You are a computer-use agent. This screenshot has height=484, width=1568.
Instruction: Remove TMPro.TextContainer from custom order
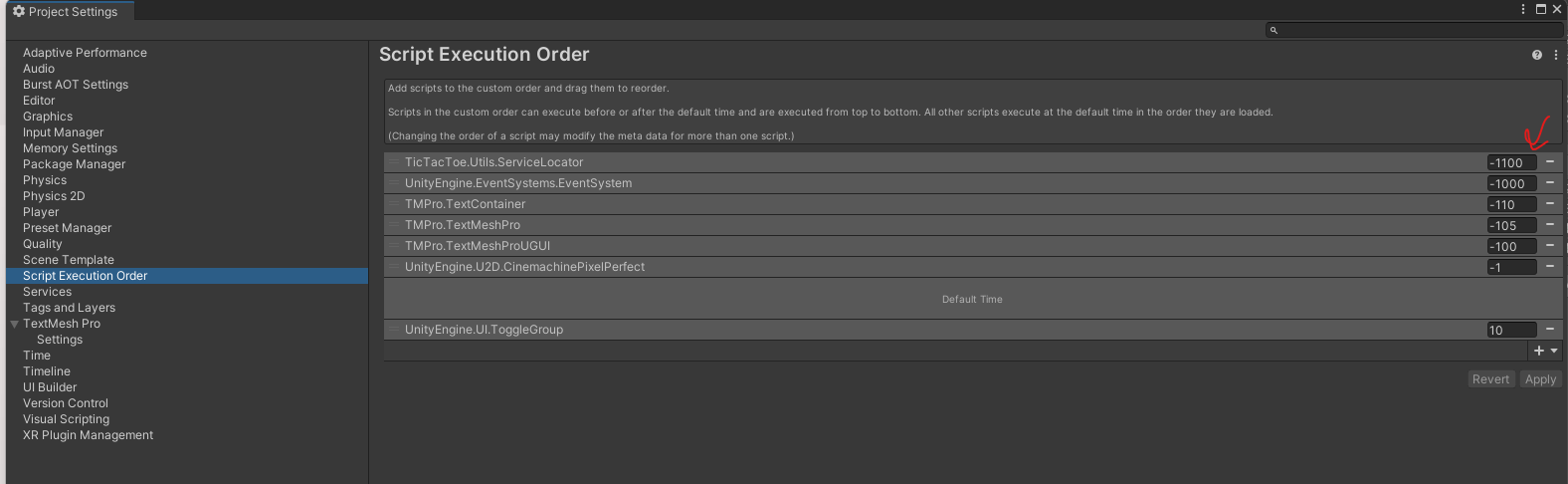1549,204
